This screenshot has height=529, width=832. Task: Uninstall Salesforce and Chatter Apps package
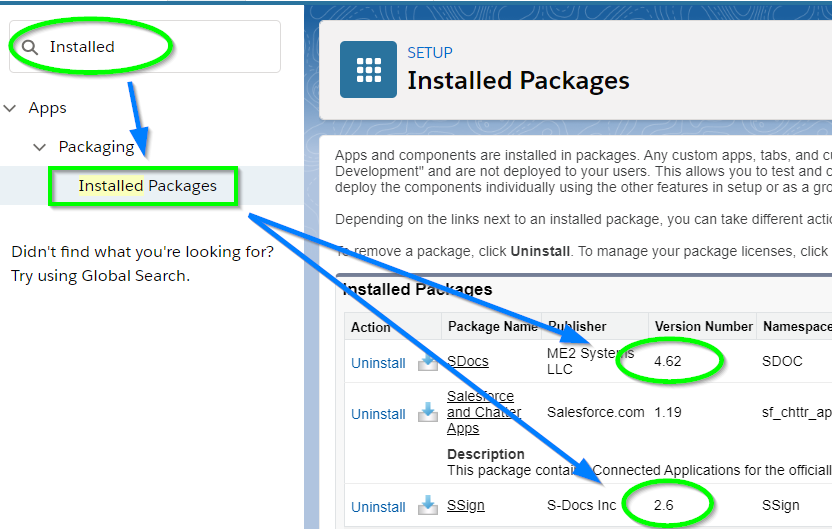(378, 414)
